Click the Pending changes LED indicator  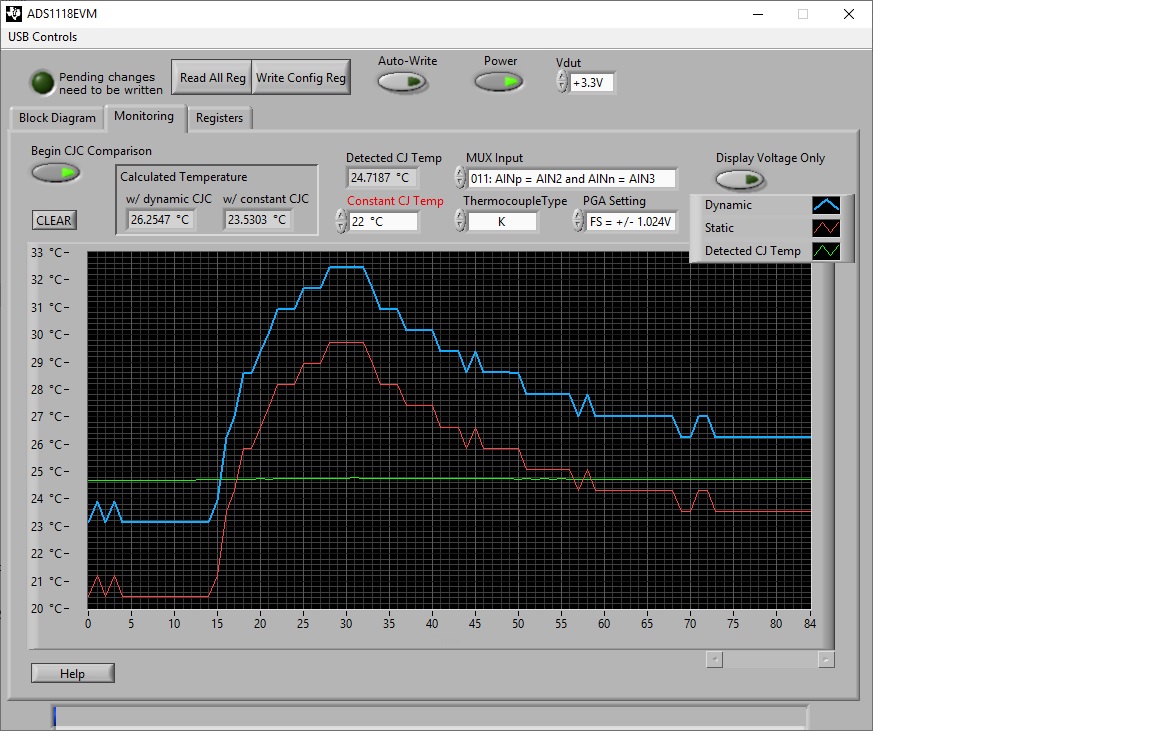43,82
